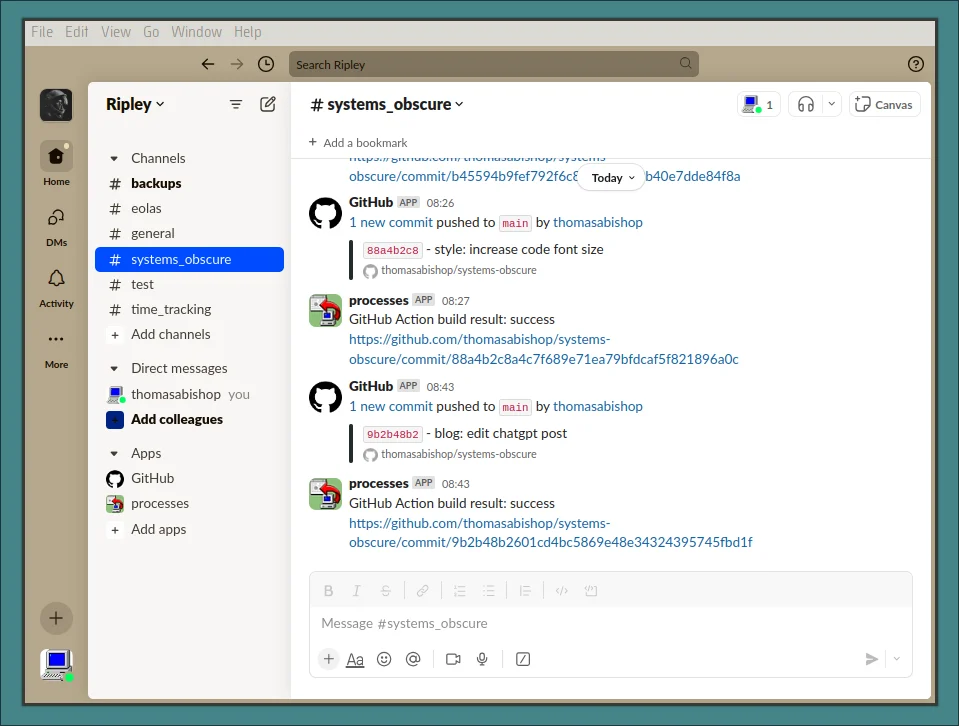Open the Window menu
This screenshot has height=726, width=959.
(x=196, y=31)
